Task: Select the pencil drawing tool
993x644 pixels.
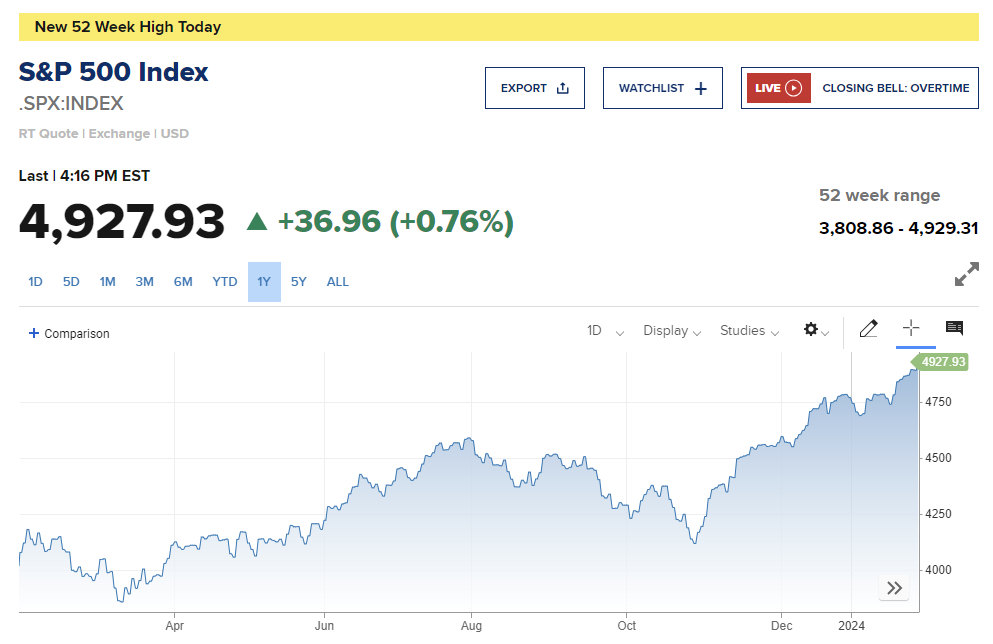Action: pos(868,329)
